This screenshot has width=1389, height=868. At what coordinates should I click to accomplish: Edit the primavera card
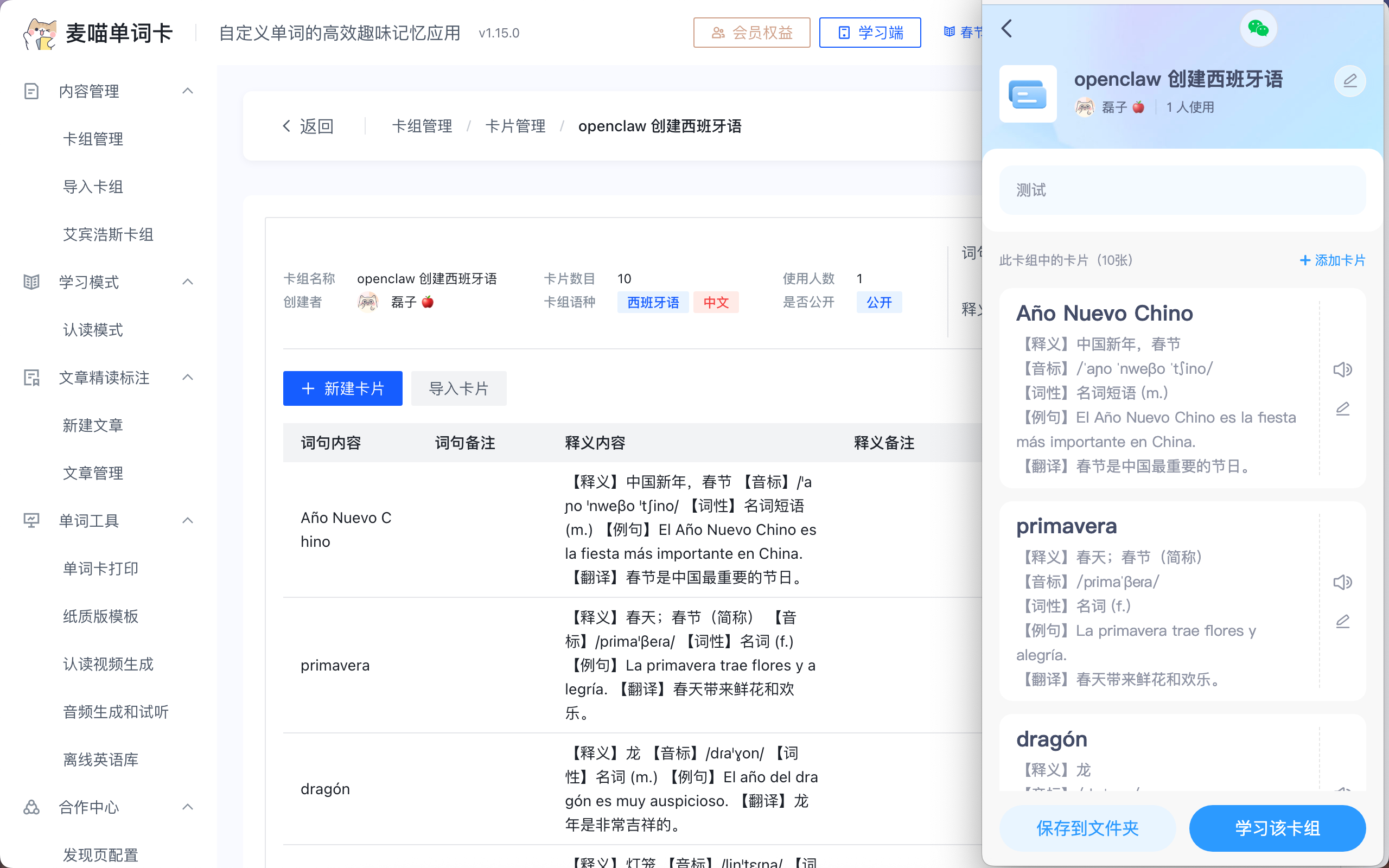1342,622
